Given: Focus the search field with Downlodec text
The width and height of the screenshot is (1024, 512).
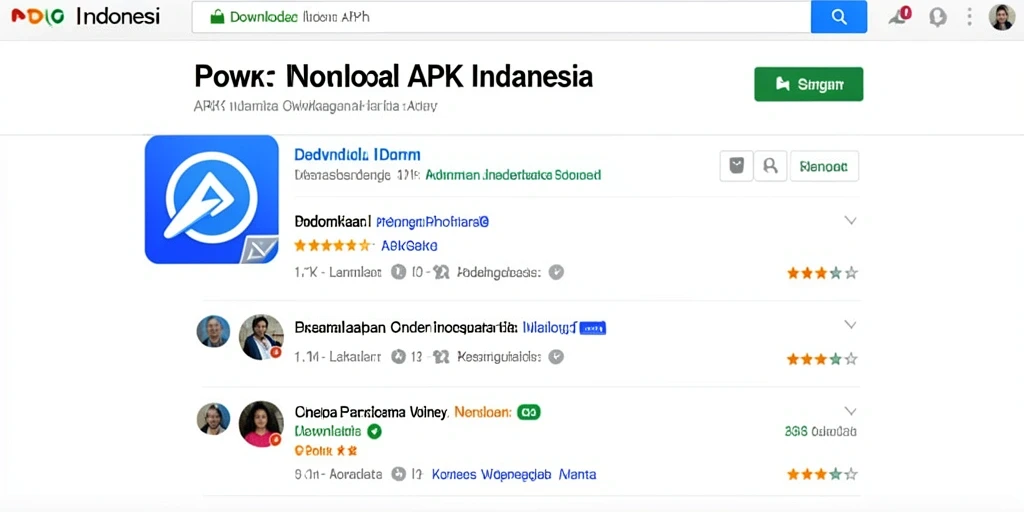Looking at the screenshot, I should (x=501, y=17).
